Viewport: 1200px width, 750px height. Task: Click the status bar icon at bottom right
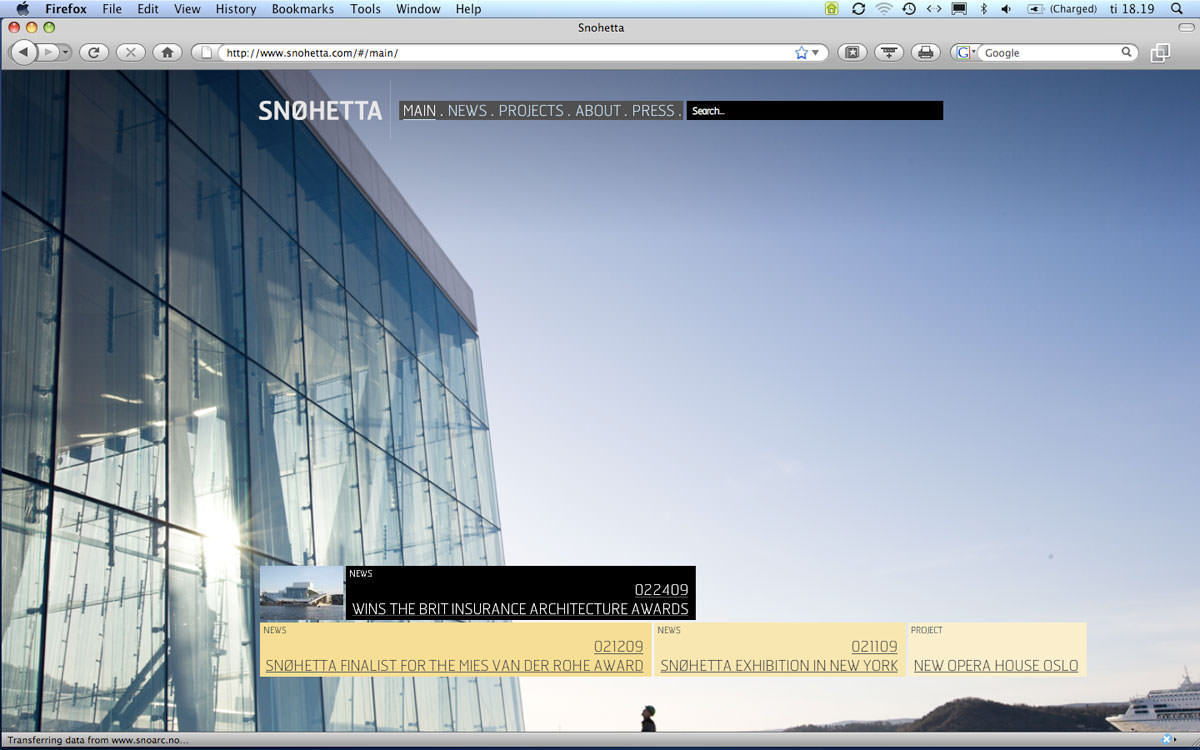click(x=1166, y=739)
